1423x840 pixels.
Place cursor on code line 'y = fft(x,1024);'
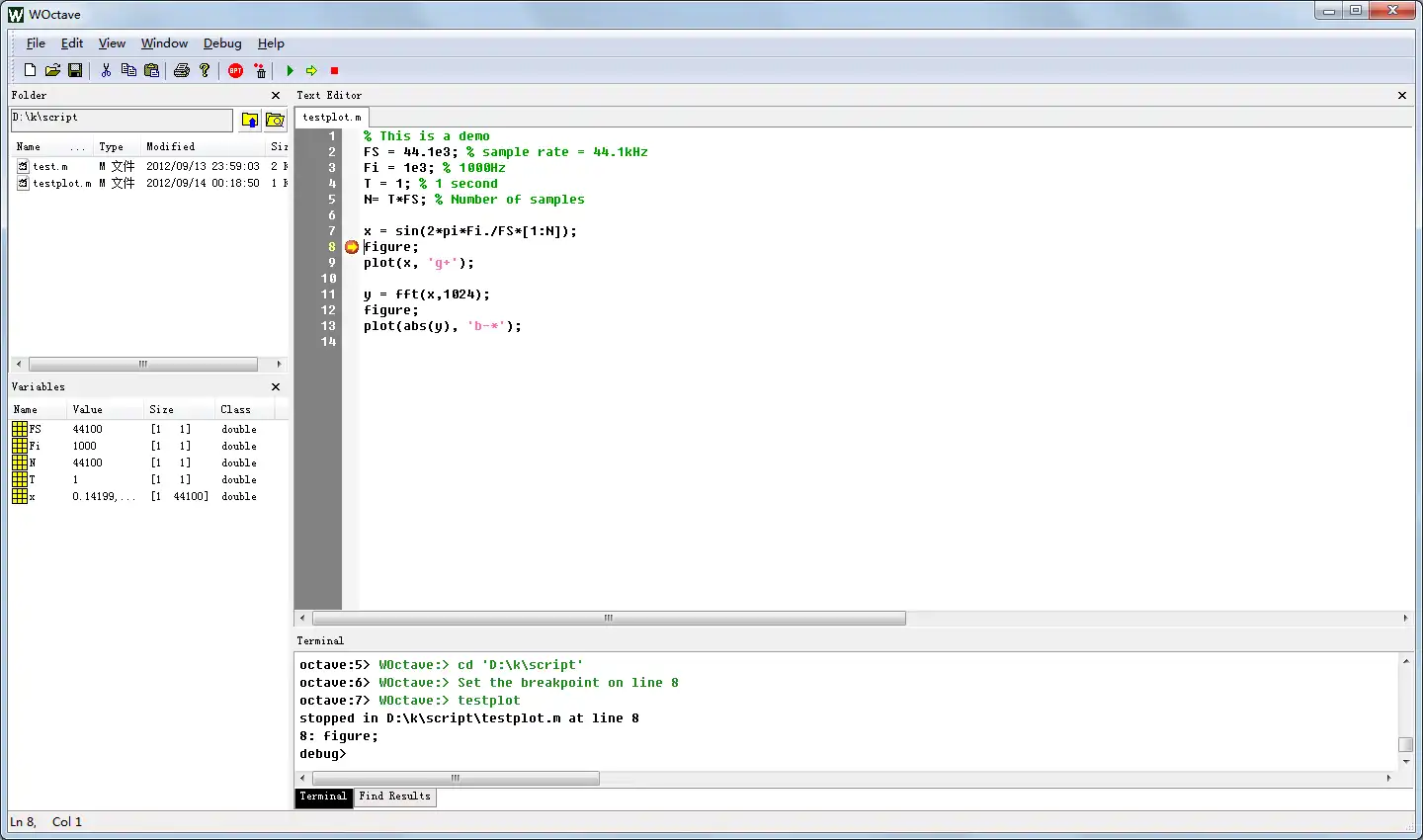pos(427,294)
